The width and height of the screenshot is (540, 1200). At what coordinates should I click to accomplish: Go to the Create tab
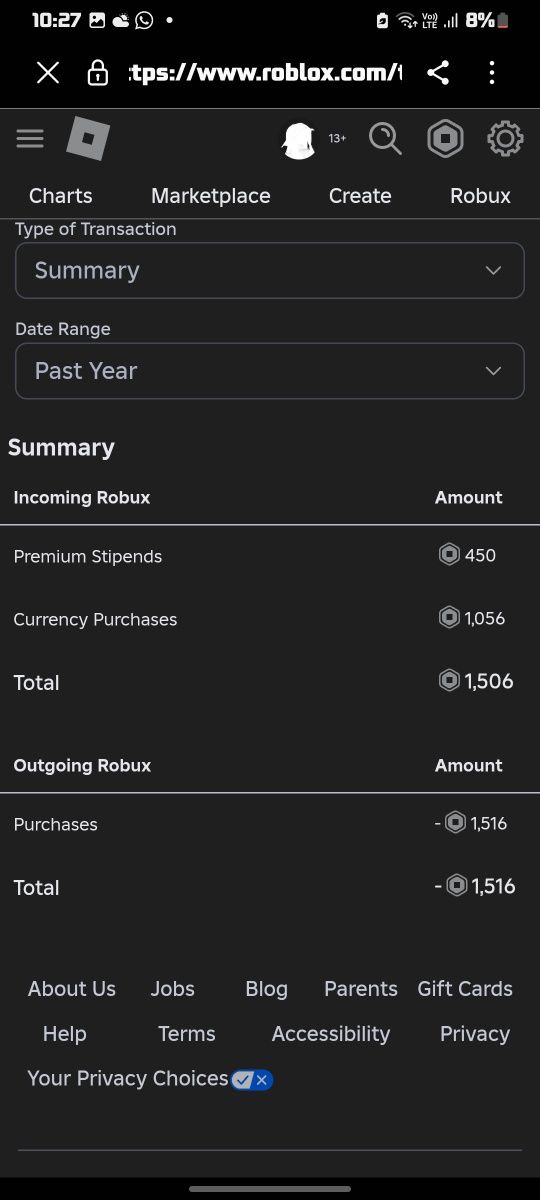pyautogui.click(x=360, y=196)
